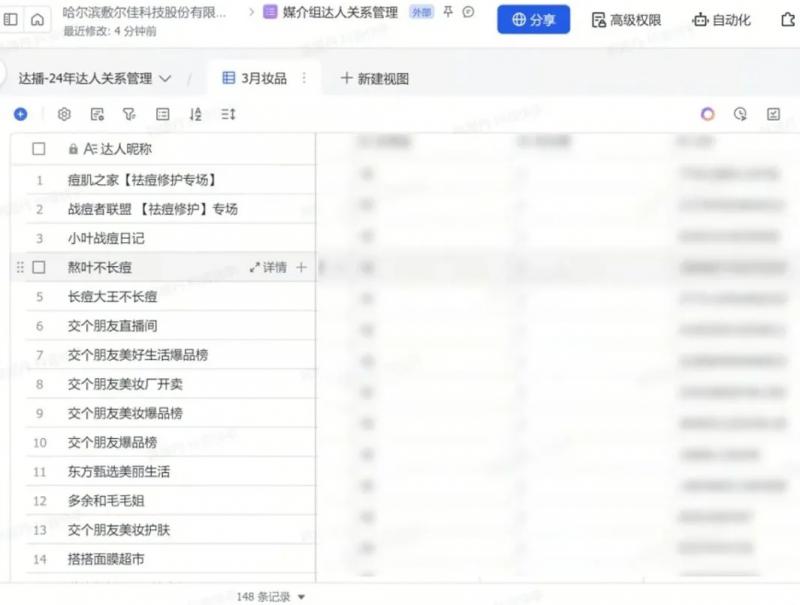Click the blue add record plus icon
The image size is (800, 605).
click(x=20, y=115)
